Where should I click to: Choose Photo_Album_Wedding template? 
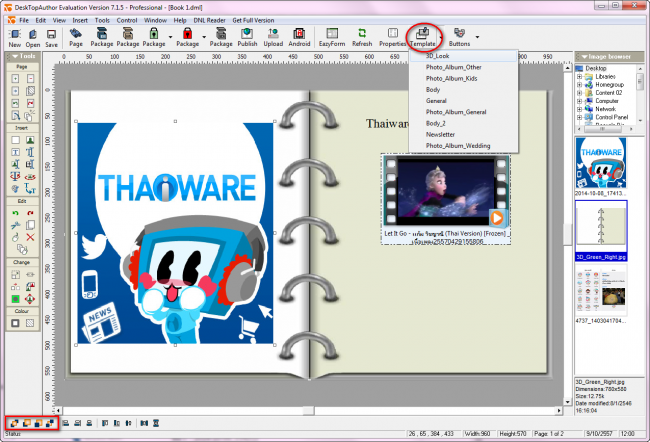tap(463, 146)
